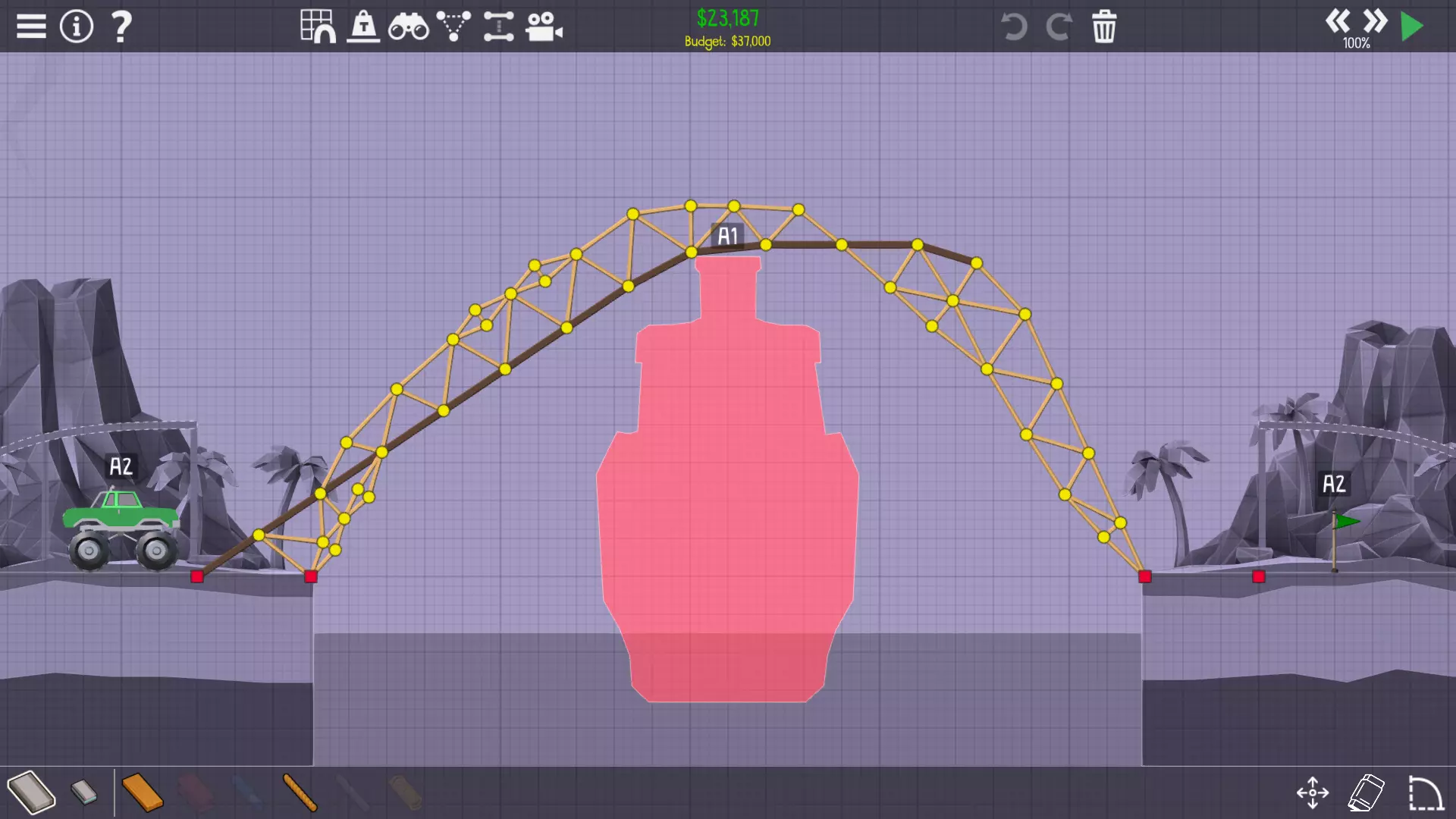Viewport: 1456px width, 819px height.
Task: Delete the bridge with trash icon
Action: (x=1104, y=27)
